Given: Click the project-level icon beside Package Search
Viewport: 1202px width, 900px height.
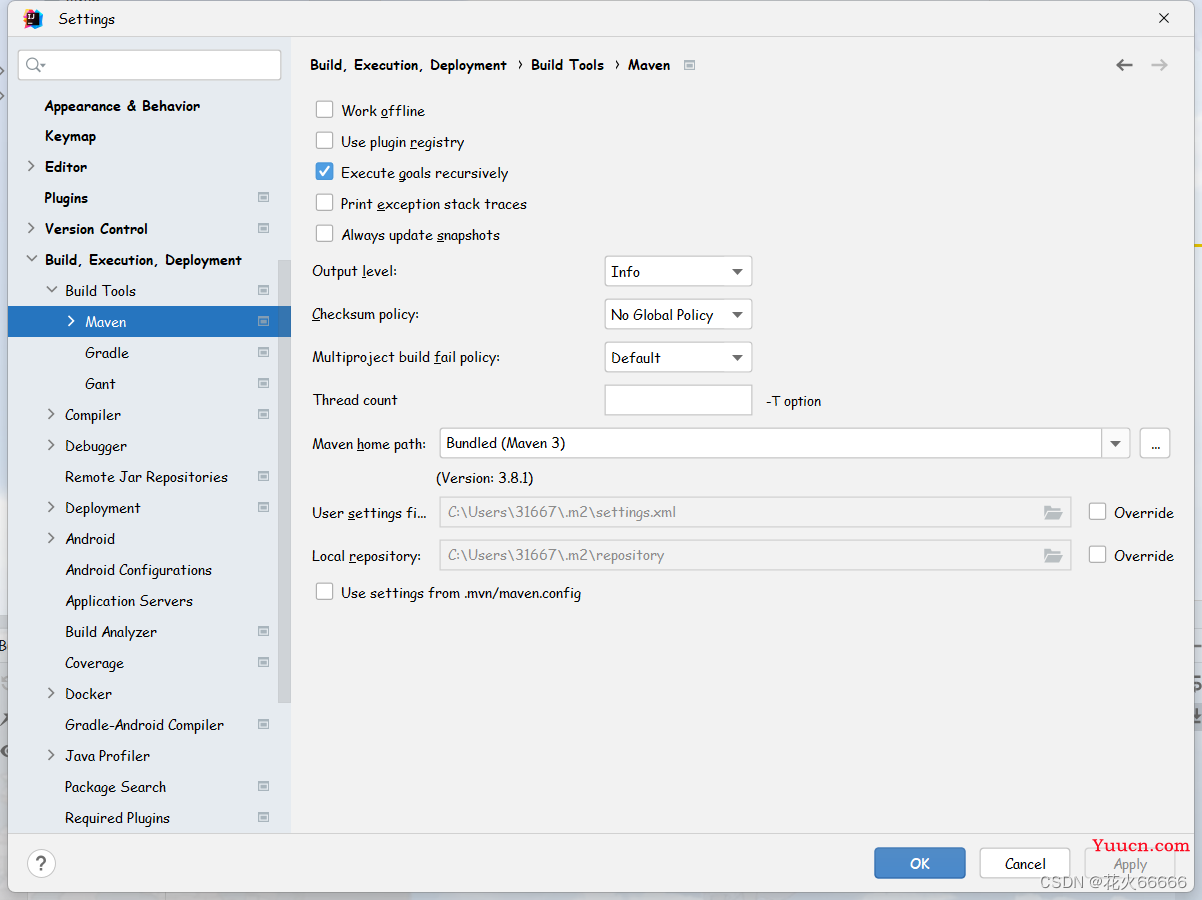Looking at the screenshot, I should pyautogui.click(x=263, y=787).
